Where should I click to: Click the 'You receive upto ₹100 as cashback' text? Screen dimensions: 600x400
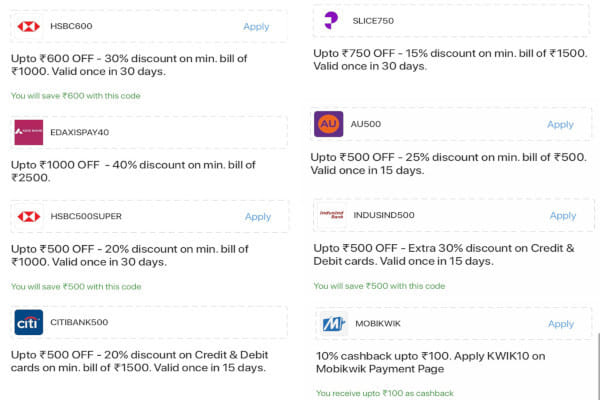coord(385,393)
